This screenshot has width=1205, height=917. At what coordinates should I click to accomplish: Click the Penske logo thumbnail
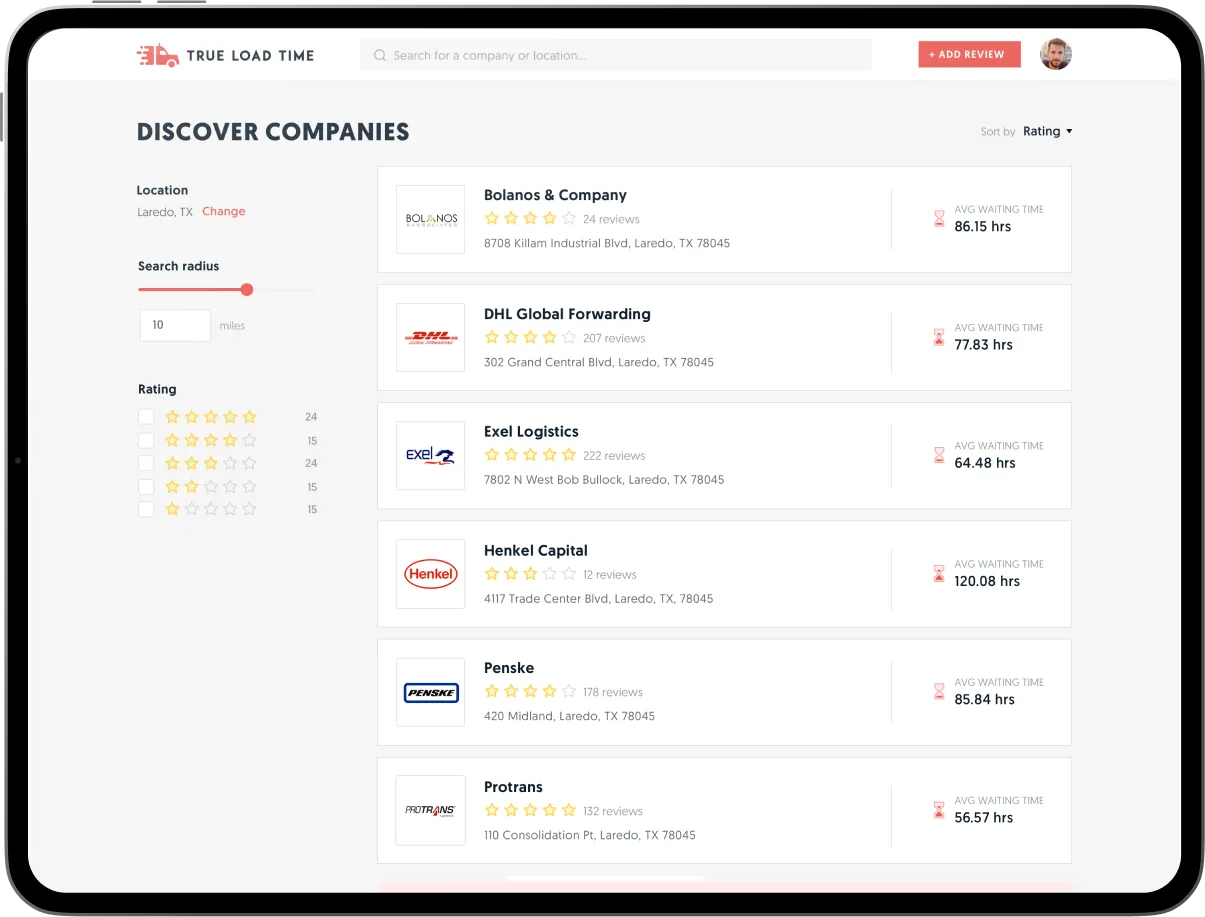431,692
